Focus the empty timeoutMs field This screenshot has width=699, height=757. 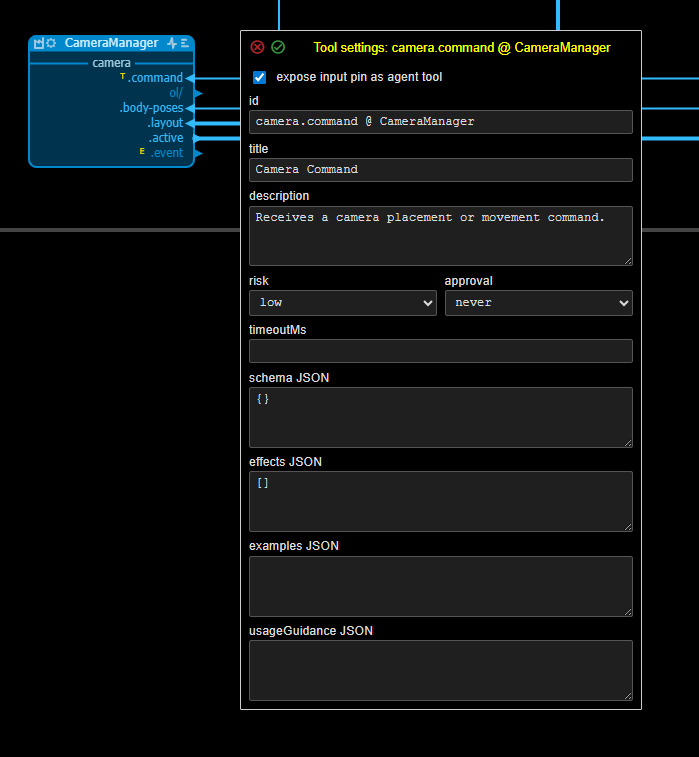[441, 351]
